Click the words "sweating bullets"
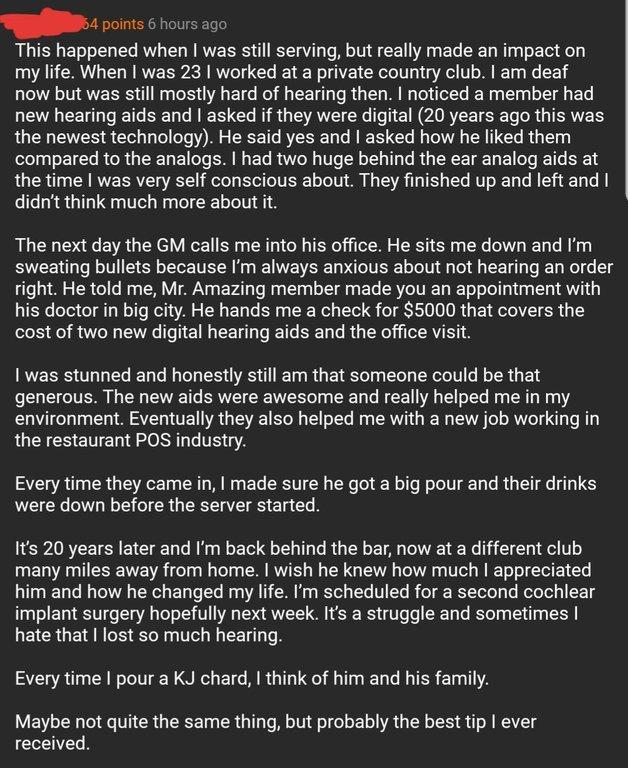 pos(83,267)
